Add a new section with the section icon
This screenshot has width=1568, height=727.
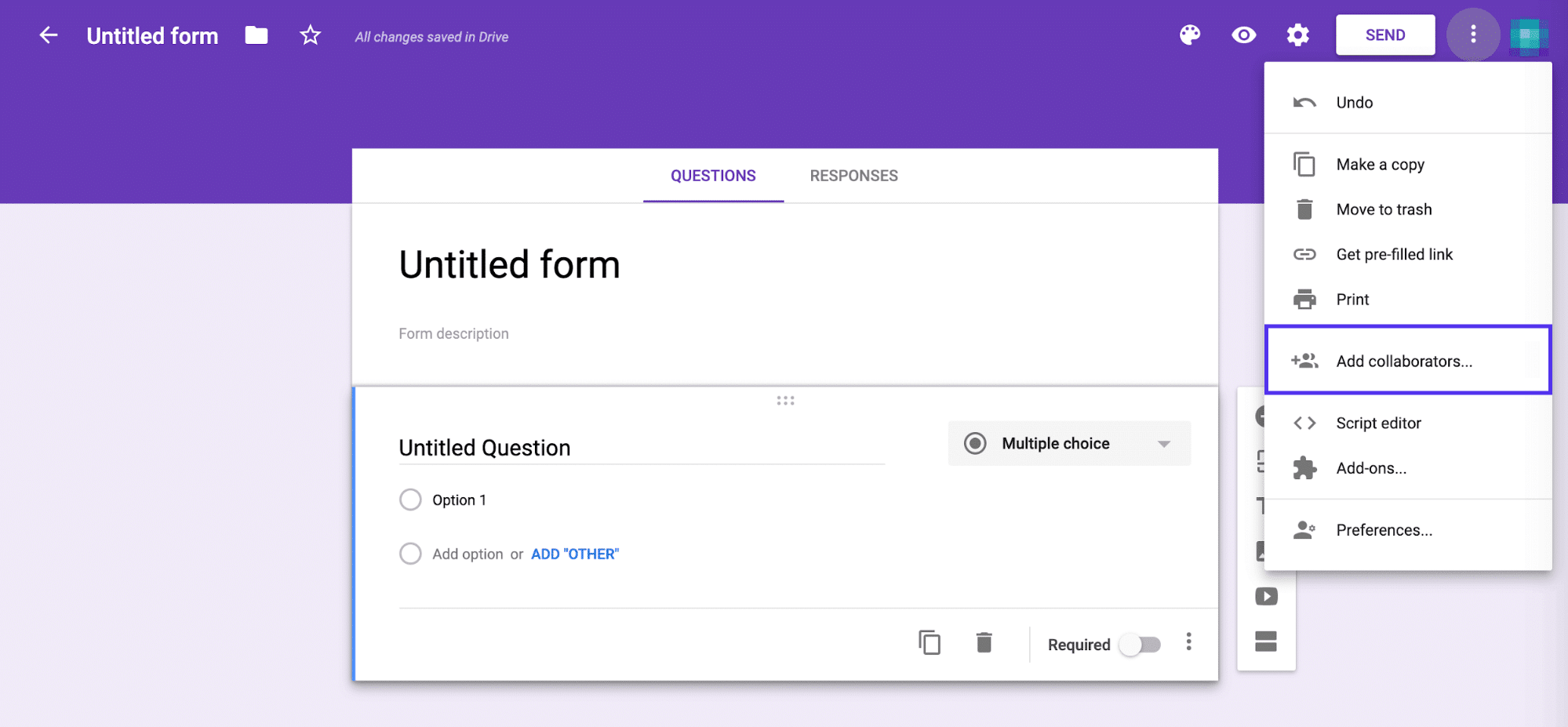pyautogui.click(x=1265, y=642)
